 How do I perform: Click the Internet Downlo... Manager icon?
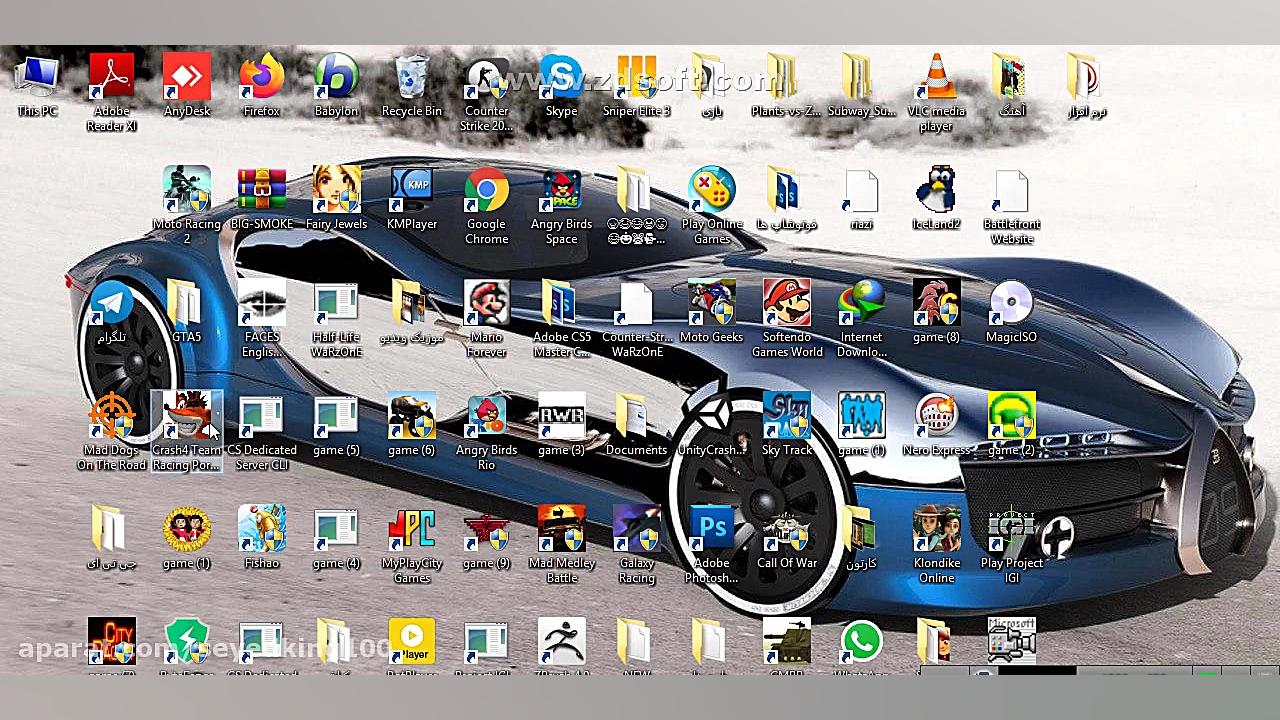[861, 319]
